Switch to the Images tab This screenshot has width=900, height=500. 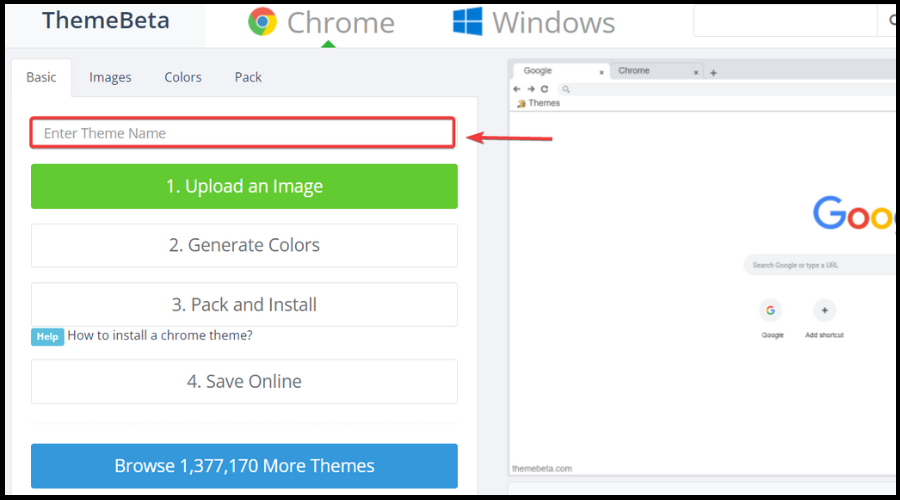point(110,77)
